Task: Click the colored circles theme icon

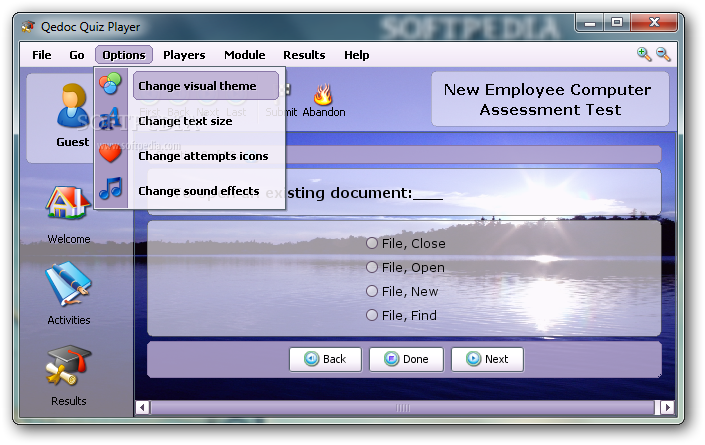Action: click(x=110, y=84)
